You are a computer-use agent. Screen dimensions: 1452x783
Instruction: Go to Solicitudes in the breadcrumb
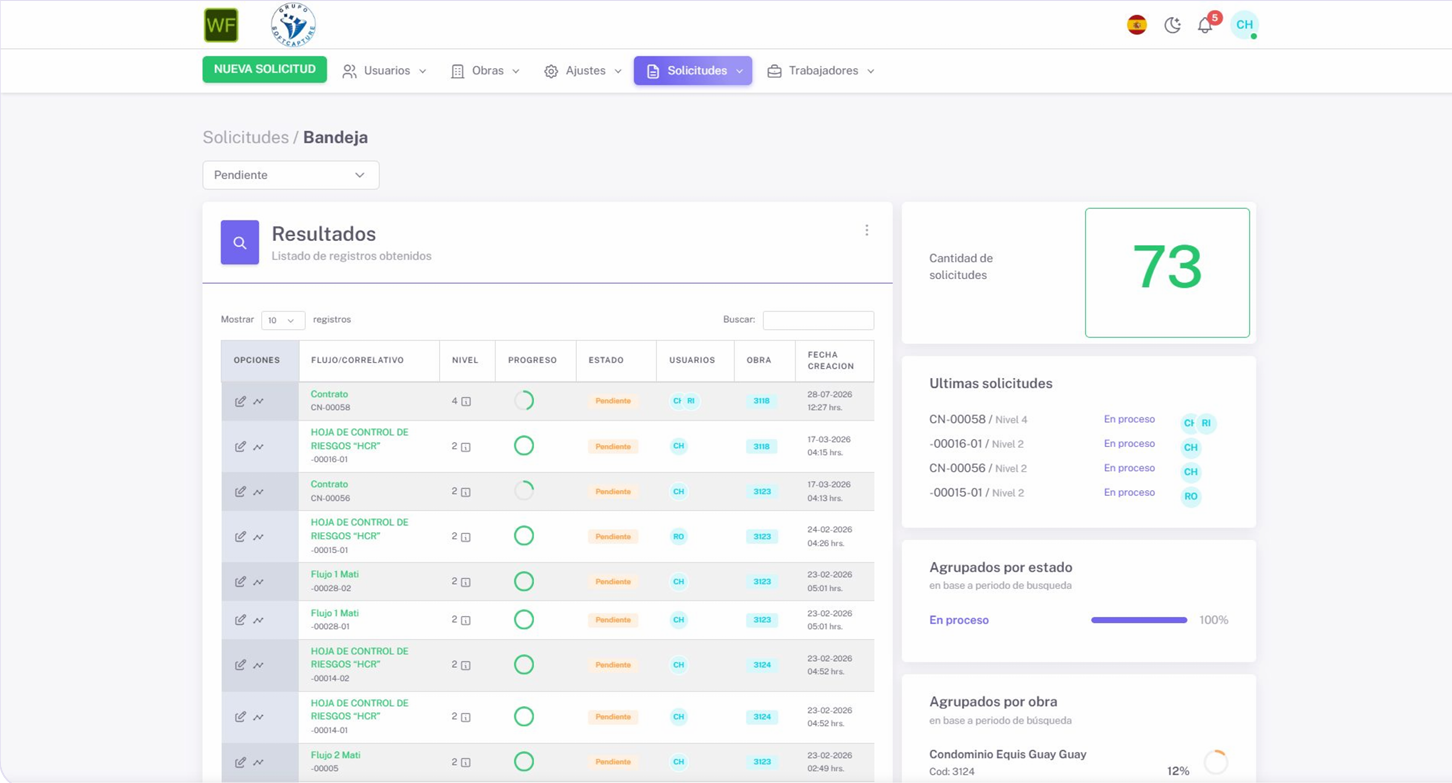click(x=245, y=137)
